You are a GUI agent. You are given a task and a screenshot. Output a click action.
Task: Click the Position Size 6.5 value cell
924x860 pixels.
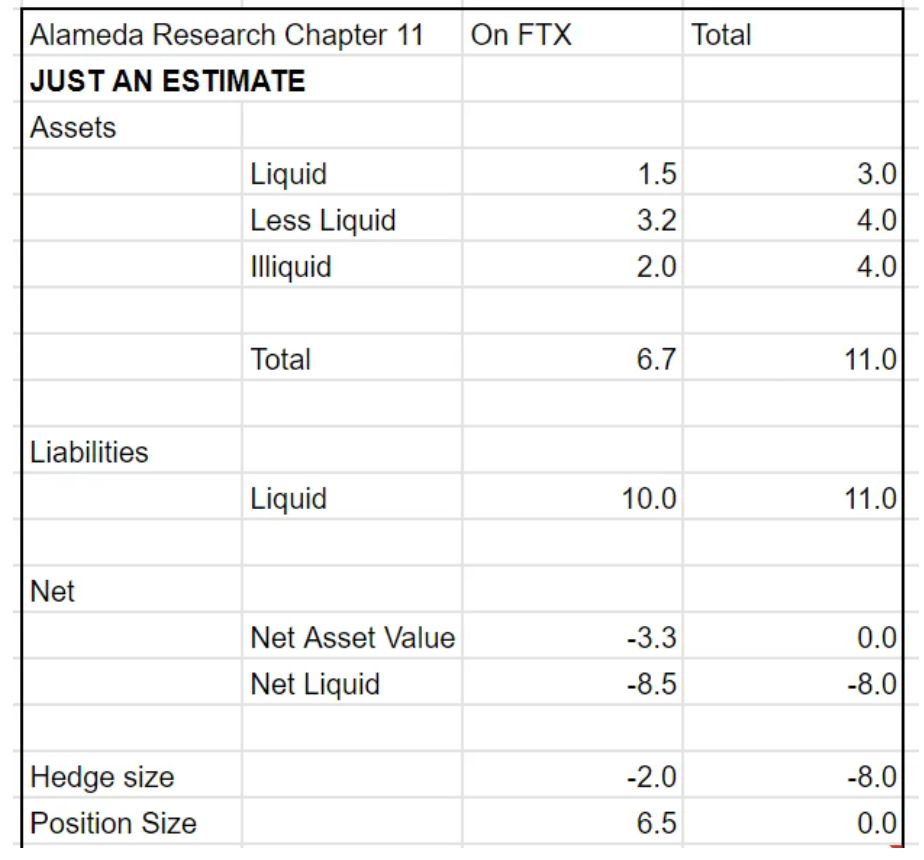[572, 822]
